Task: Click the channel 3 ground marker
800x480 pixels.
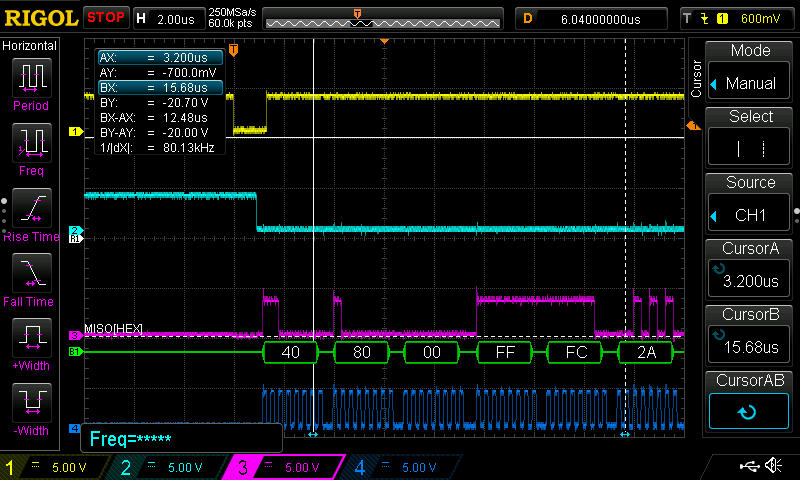Action: tap(76, 335)
